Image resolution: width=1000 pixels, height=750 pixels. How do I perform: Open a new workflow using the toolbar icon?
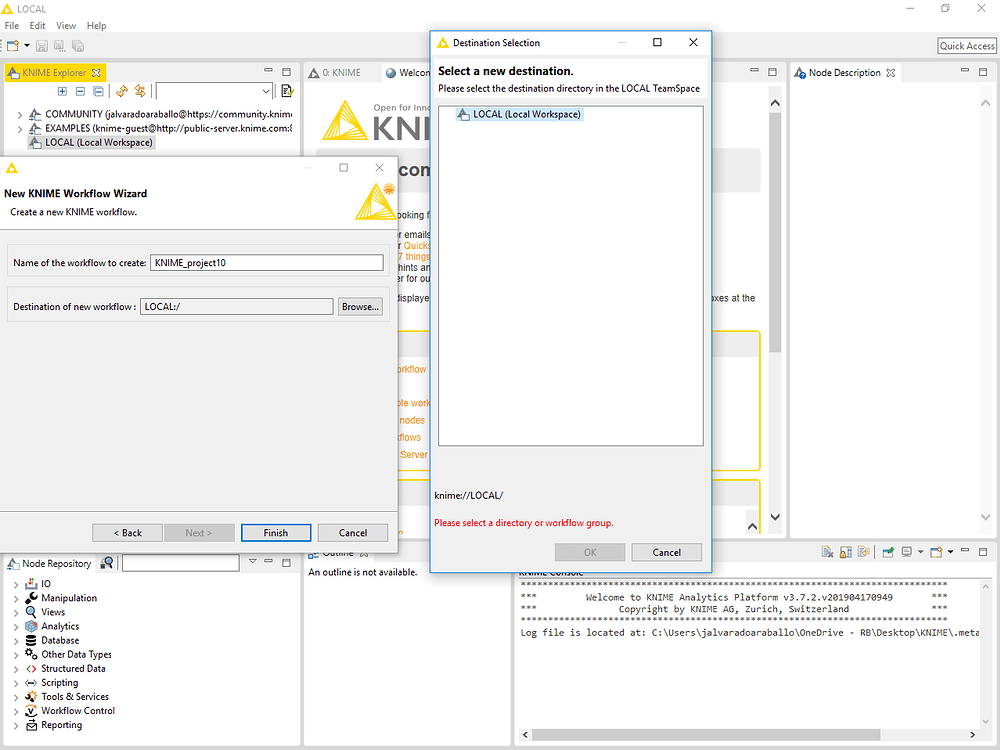click(x=12, y=45)
